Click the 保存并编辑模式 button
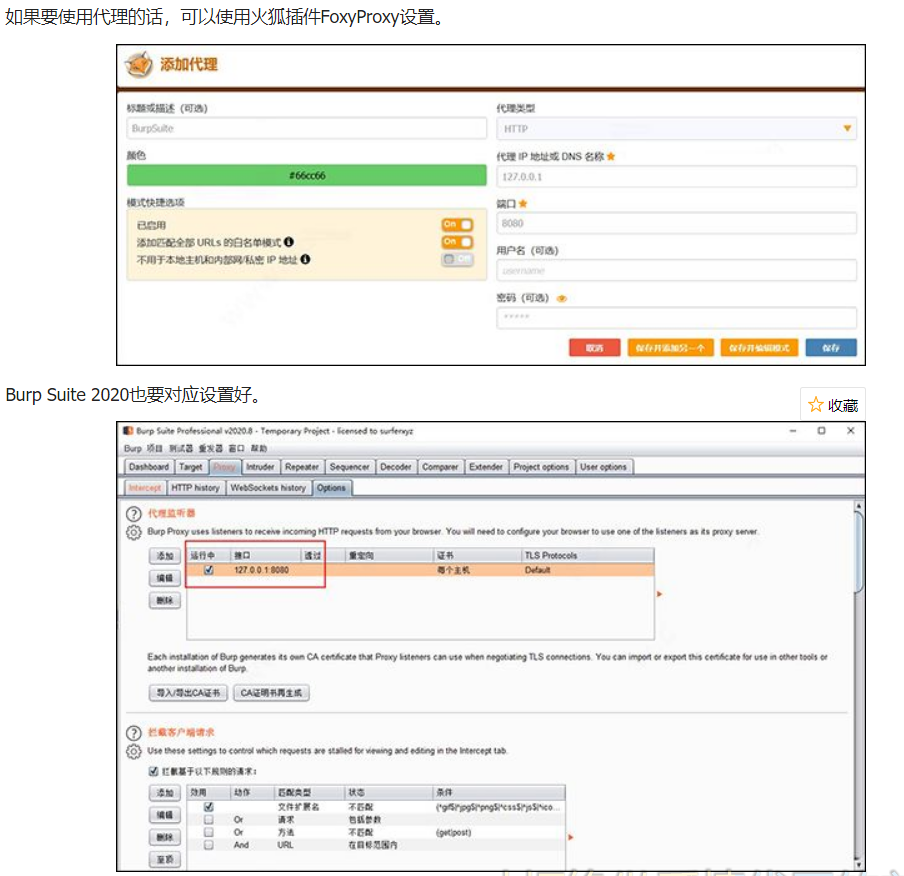The image size is (904, 876). [x=759, y=347]
